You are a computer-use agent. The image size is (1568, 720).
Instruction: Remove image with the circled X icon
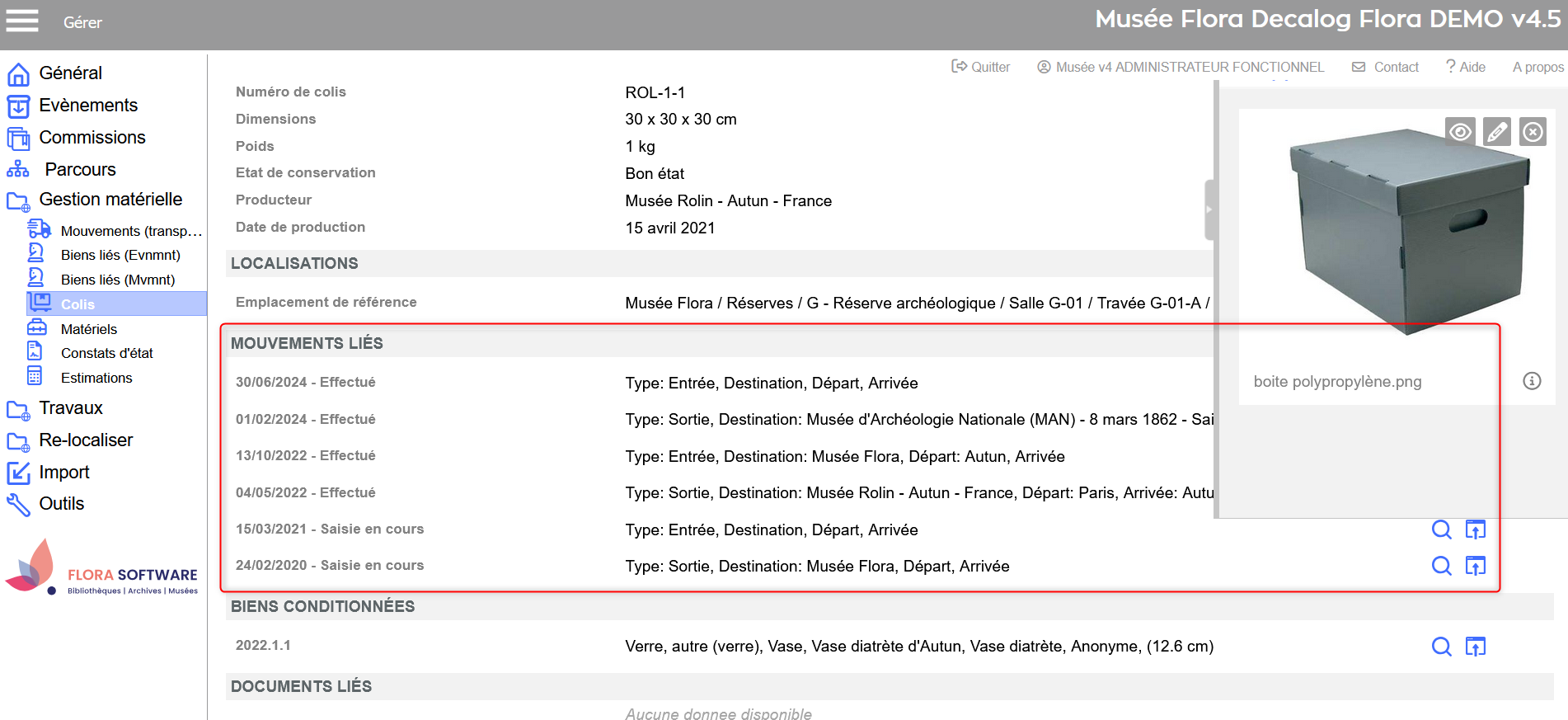click(x=1533, y=132)
